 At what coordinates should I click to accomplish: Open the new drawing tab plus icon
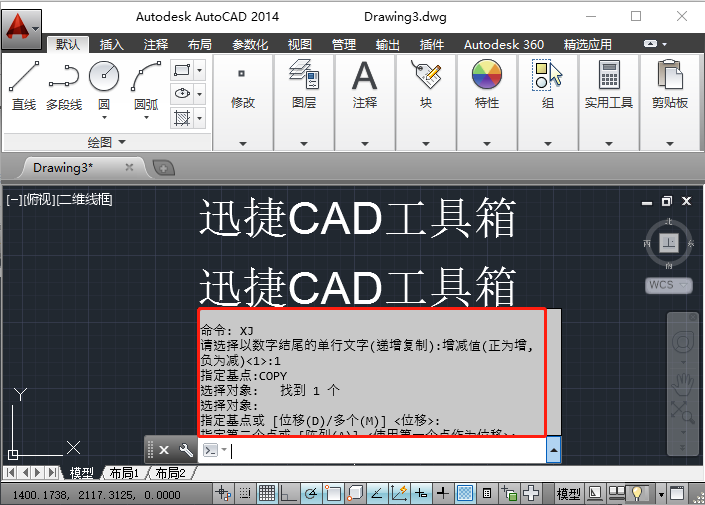click(163, 168)
